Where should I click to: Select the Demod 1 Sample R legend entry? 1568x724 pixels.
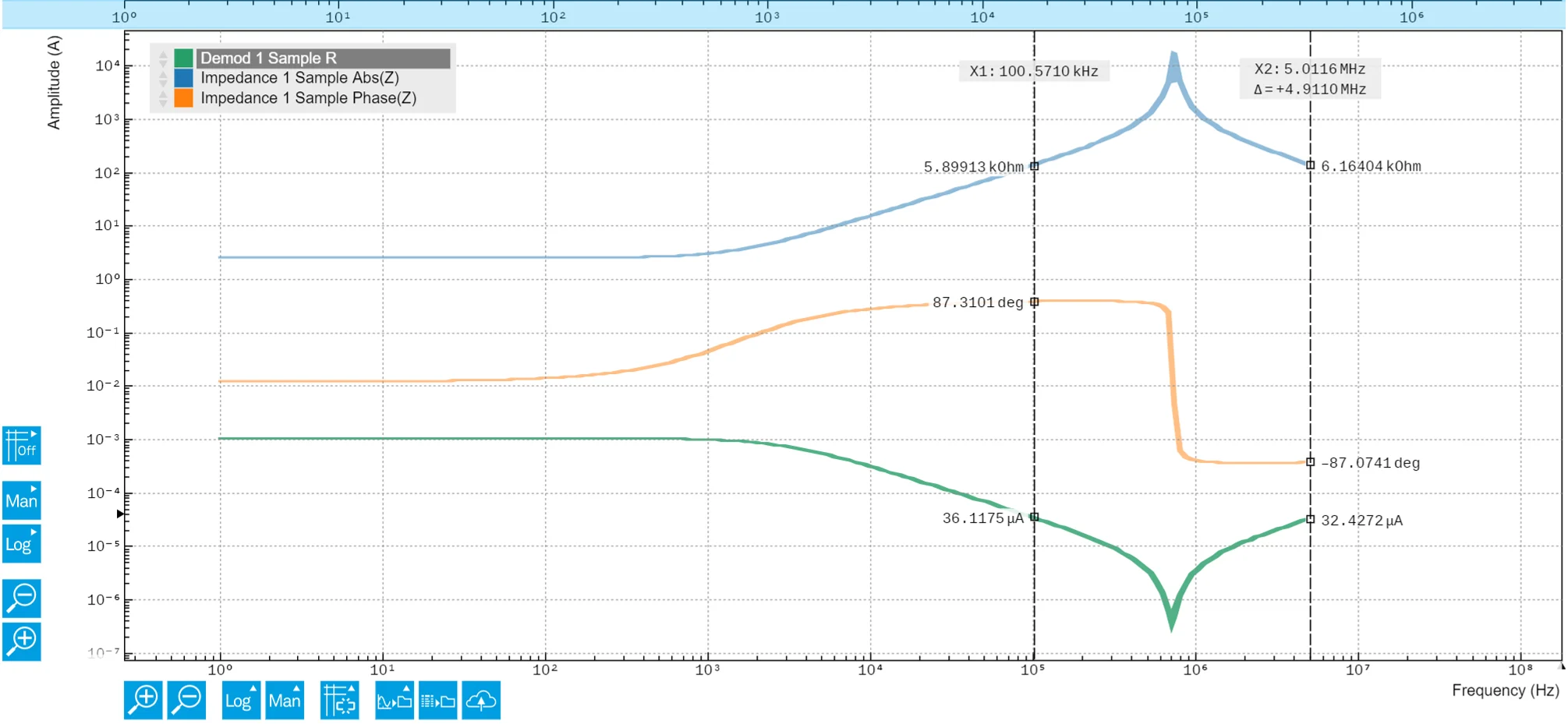[x=324, y=58]
